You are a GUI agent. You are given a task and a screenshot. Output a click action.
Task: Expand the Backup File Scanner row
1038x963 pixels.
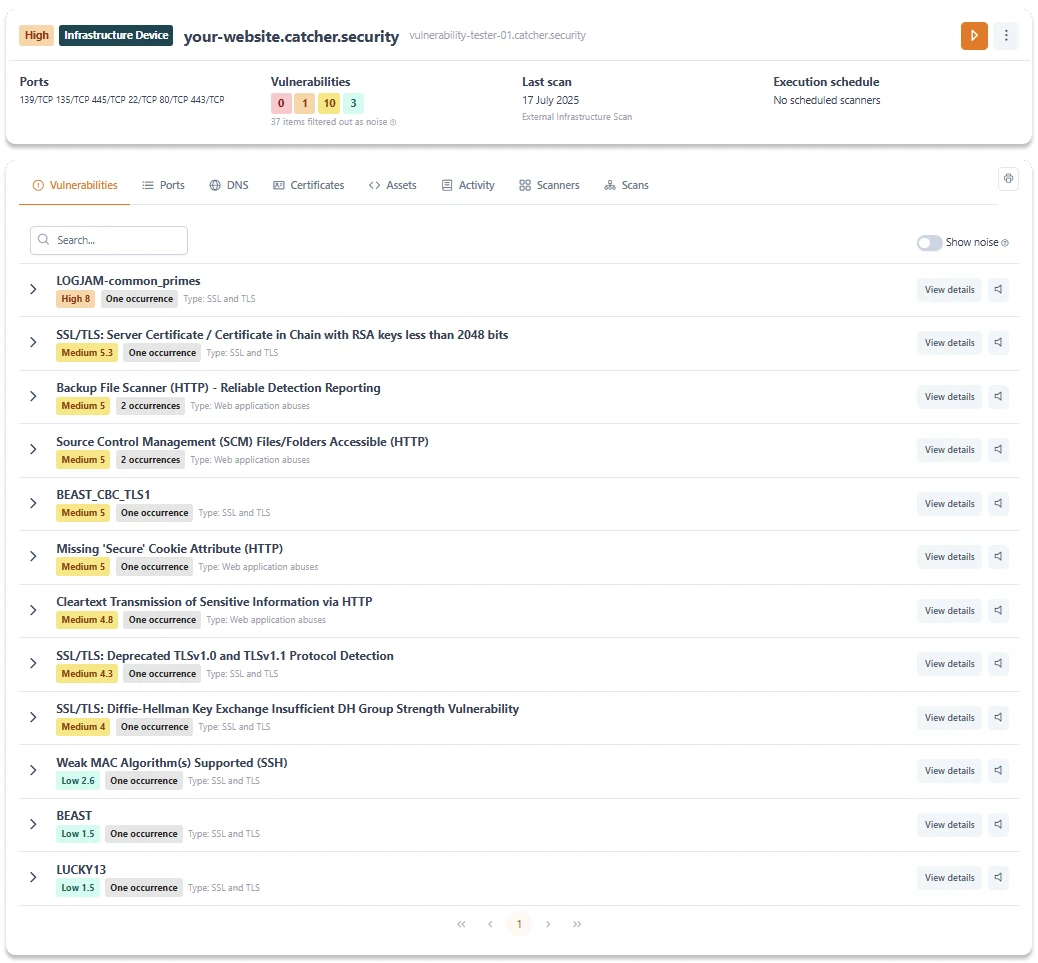pos(33,397)
